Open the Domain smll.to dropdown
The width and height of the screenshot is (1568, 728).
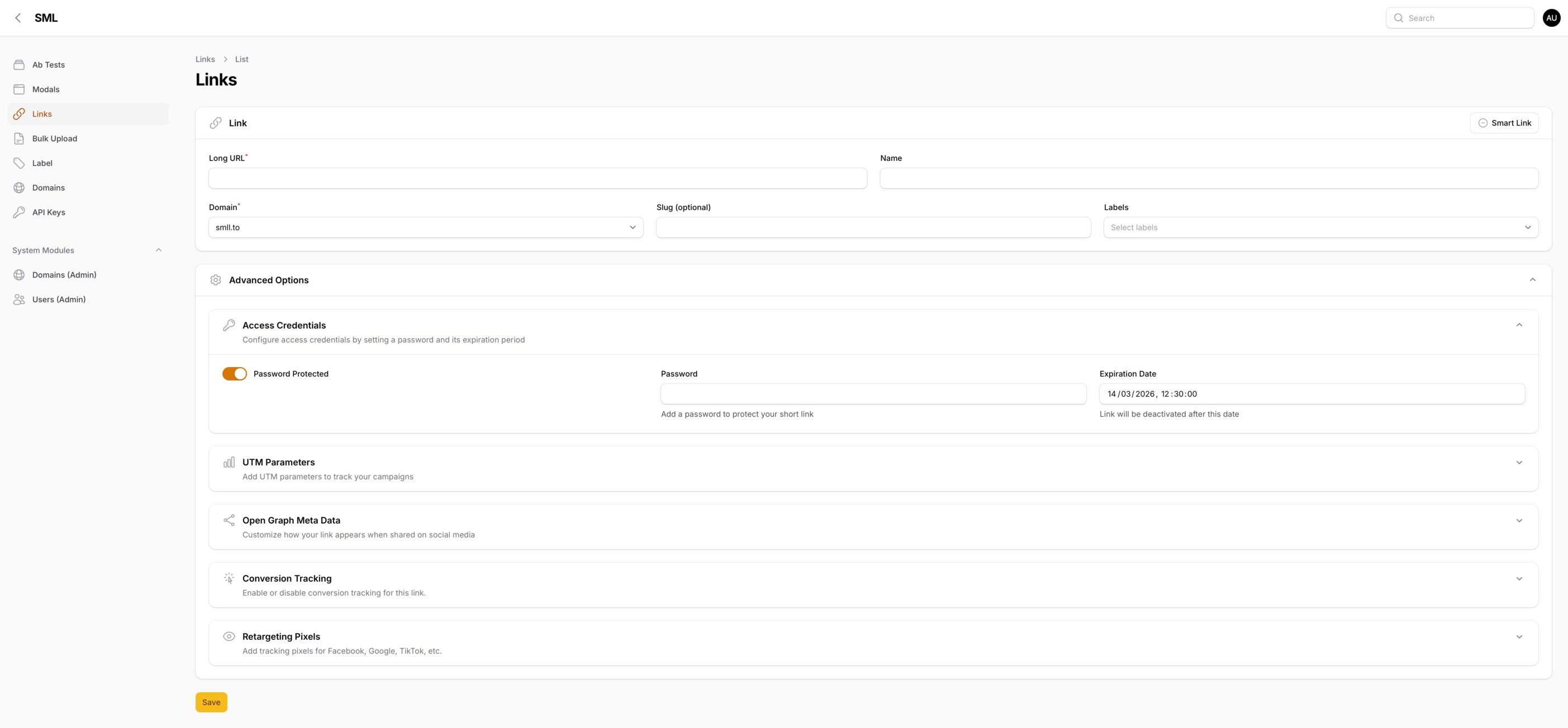coord(425,227)
